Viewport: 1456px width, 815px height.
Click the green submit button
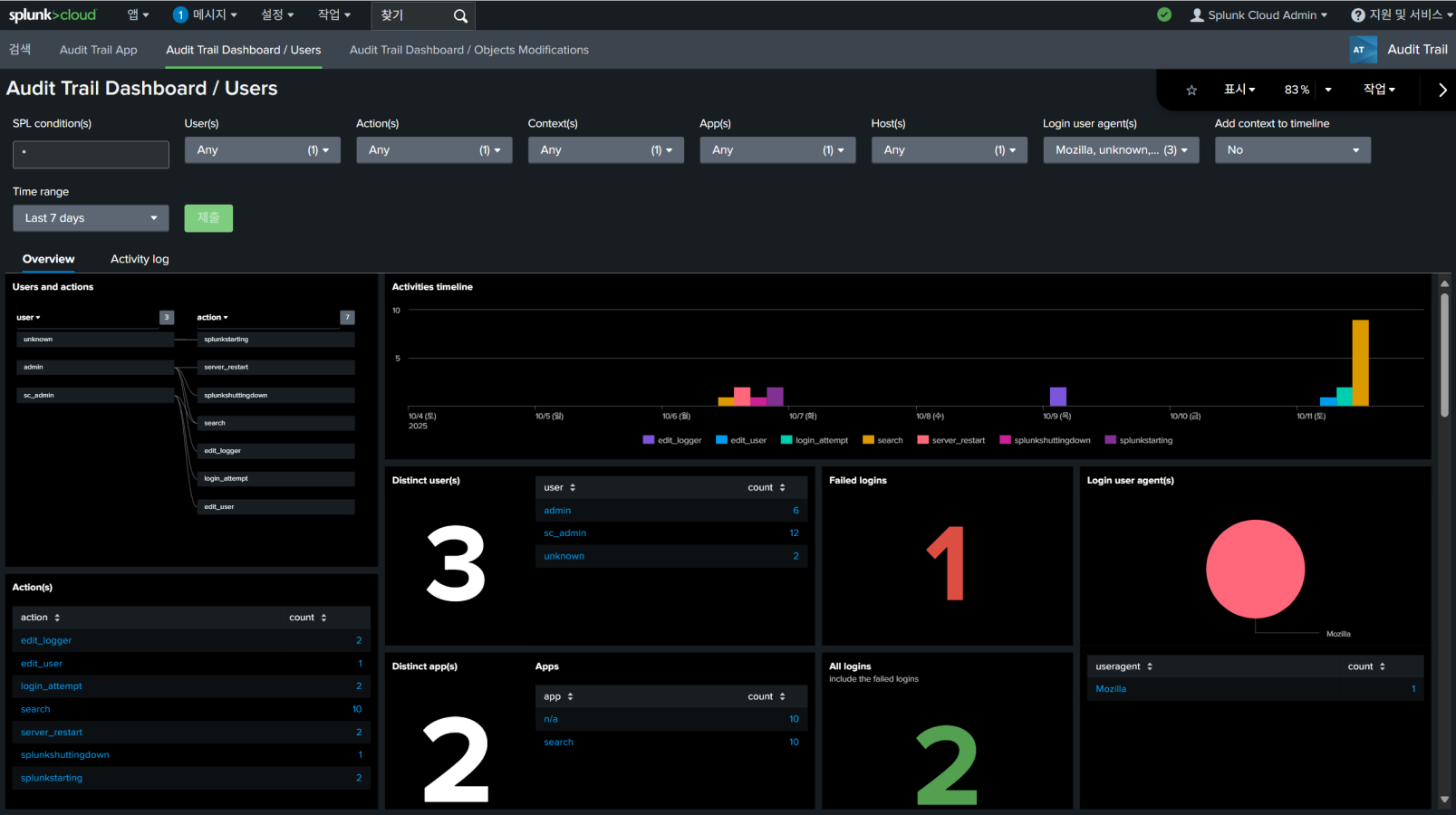pos(208,218)
